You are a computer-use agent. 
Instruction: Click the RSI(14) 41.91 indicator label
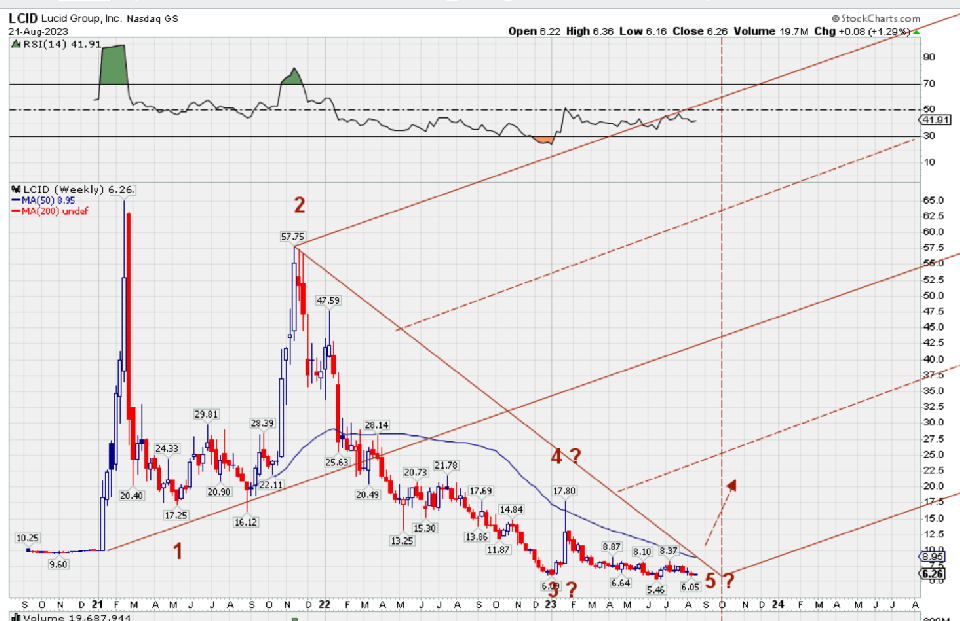(x=61, y=44)
